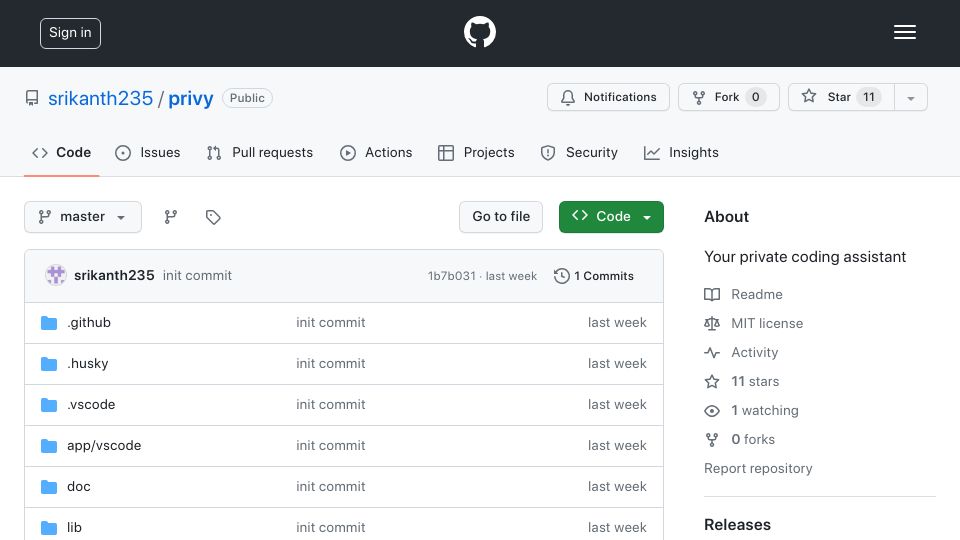Click the .vscode folder icon
The width and height of the screenshot is (960, 540).
pos(49,405)
